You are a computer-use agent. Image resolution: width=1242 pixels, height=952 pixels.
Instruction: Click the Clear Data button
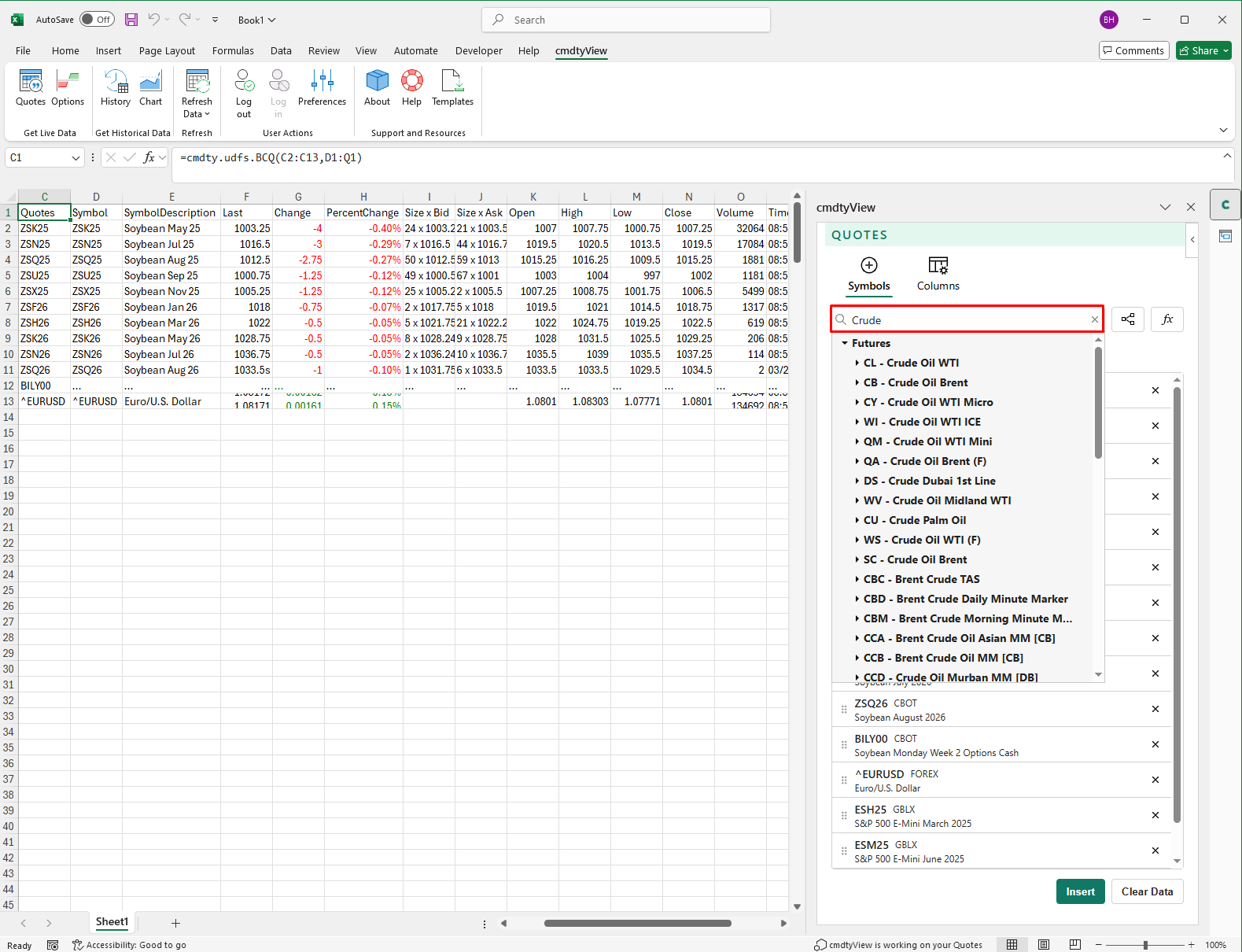[1147, 891]
